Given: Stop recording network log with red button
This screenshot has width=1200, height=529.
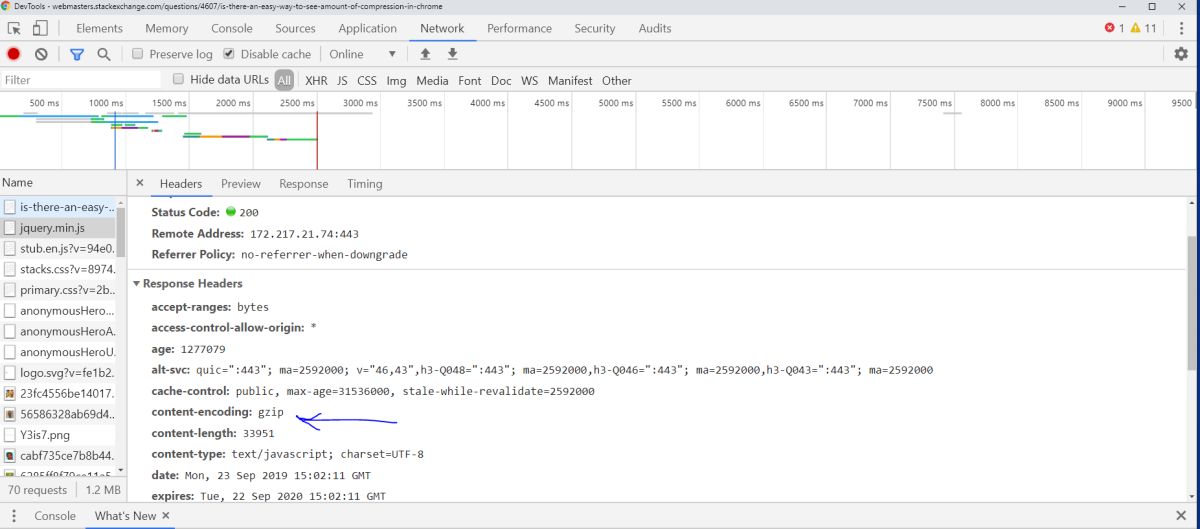Looking at the screenshot, I should [14, 54].
